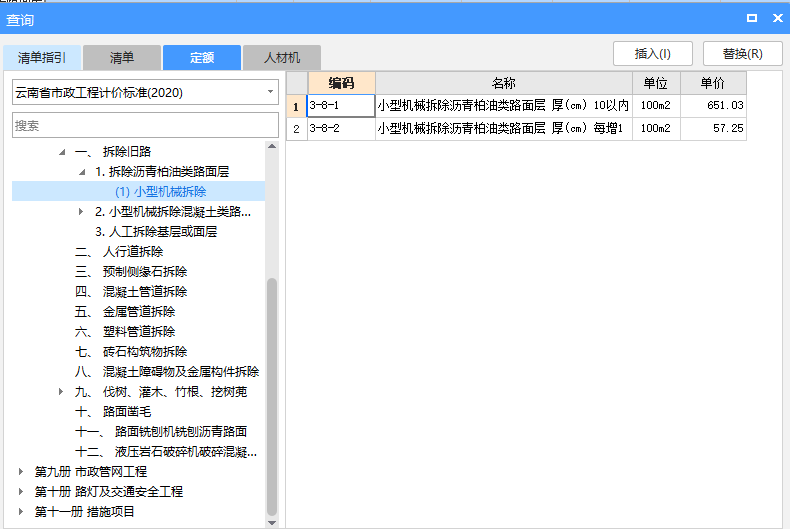Click the 名称 column header
790x529 pixels.
[x=504, y=83]
